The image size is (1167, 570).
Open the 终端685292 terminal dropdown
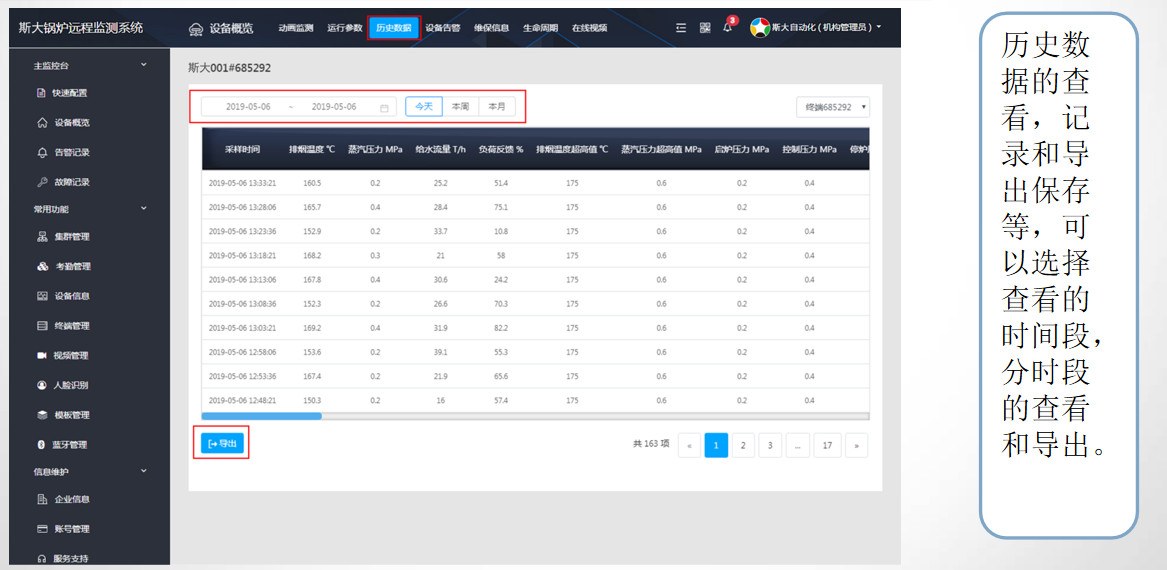(833, 107)
